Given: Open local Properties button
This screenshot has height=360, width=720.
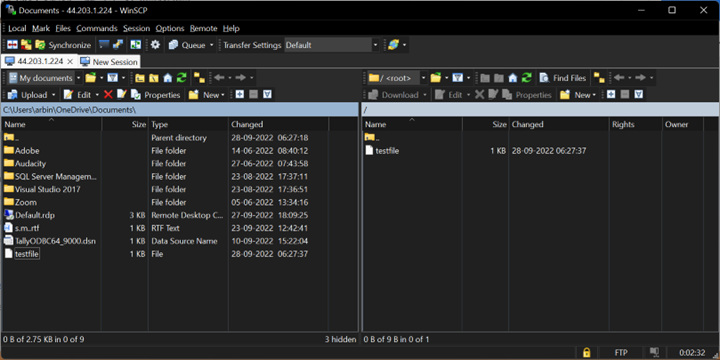Looking at the screenshot, I should 156,95.
